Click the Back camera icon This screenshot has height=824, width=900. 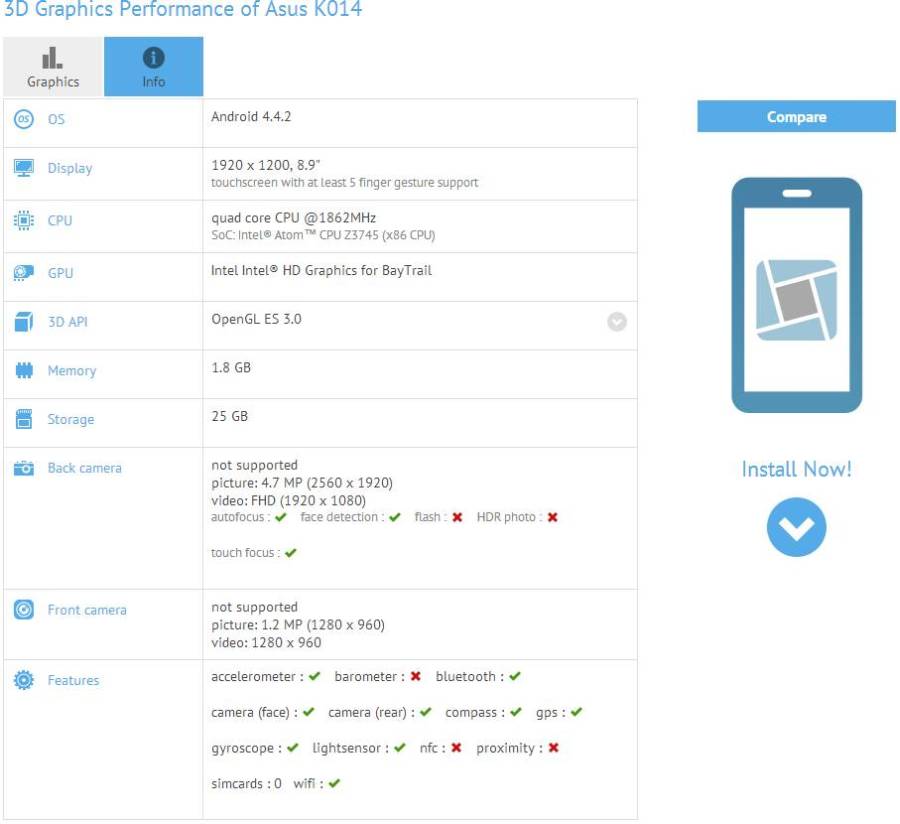point(24,468)
